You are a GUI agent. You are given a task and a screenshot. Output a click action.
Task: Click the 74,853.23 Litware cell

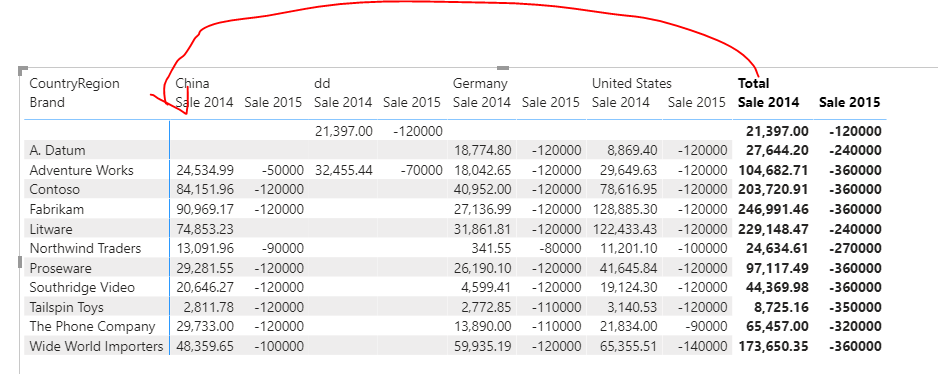pyautogui.click(x=205, y=229)
